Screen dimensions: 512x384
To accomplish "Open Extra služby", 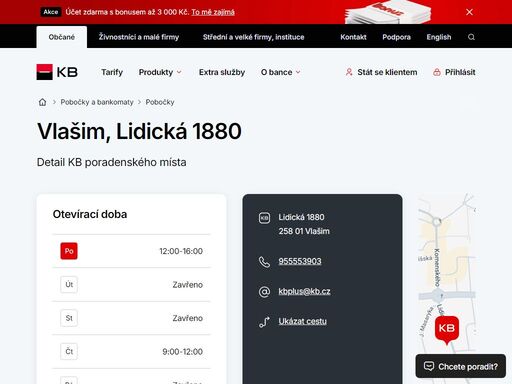I will [x=222, y=72].
